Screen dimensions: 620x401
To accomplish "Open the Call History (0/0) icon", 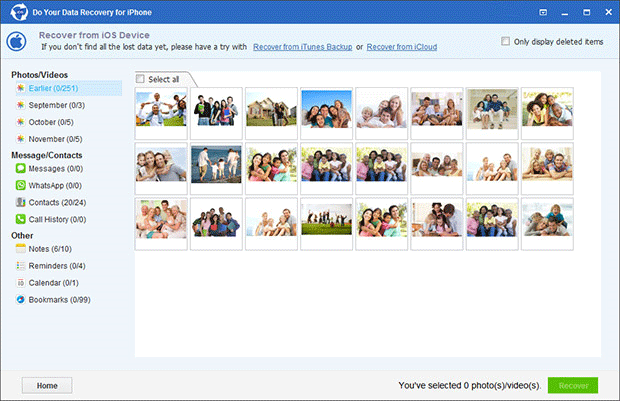I will click(20, 219).
